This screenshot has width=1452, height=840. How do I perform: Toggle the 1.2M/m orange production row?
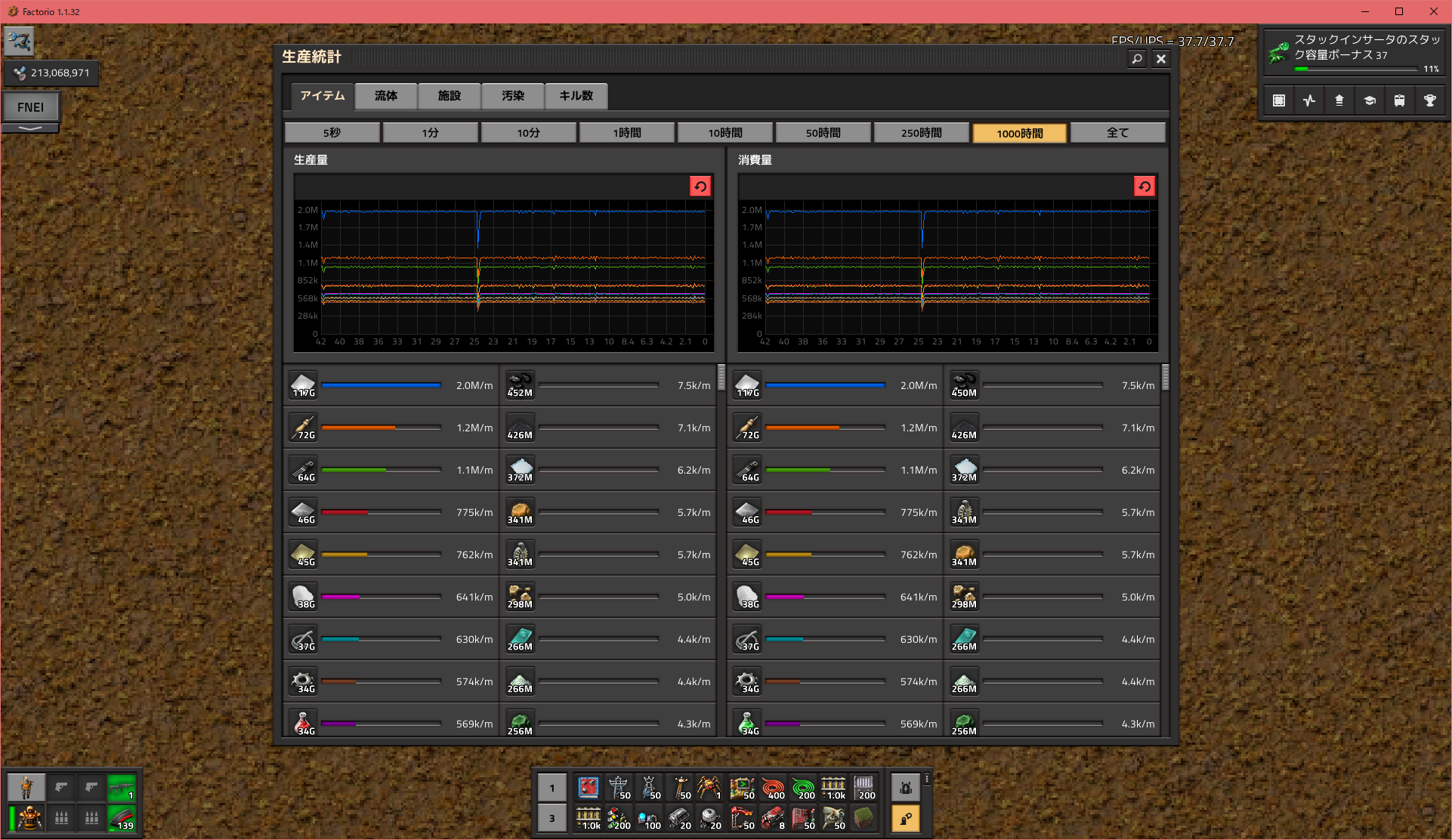tap(391, 428)
